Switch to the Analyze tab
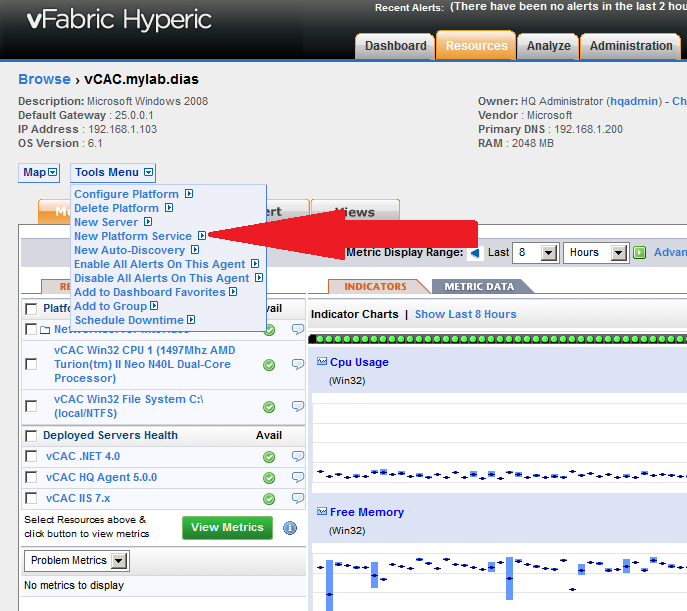The image size is (687, 611). [549, 46]
